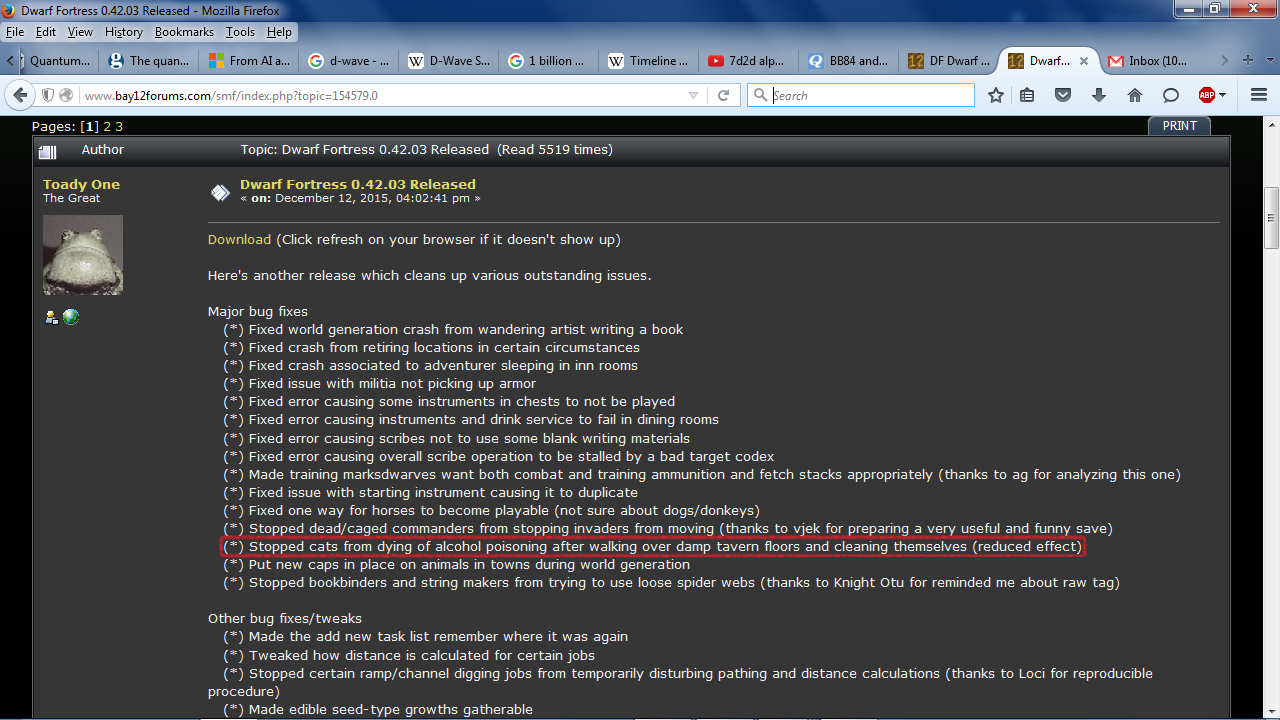View Toady One's profile icon
The image size is (1280, 720).
pos(51,317)
